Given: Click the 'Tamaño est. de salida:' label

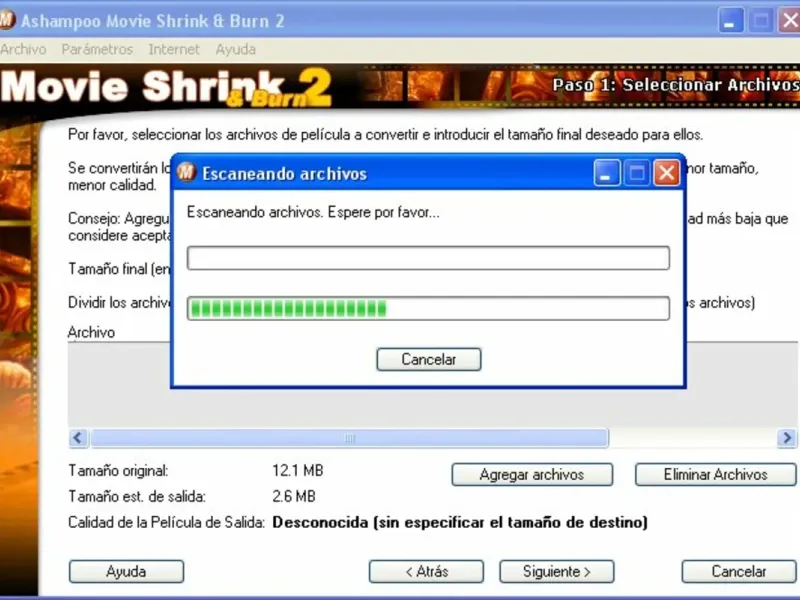Looking at the screenshot, I should [x=137, y=496].
